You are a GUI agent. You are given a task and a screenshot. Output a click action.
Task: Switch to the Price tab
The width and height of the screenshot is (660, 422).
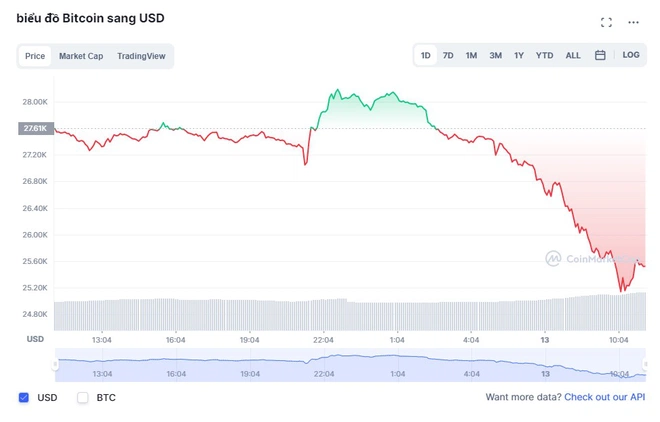point(35,56)
